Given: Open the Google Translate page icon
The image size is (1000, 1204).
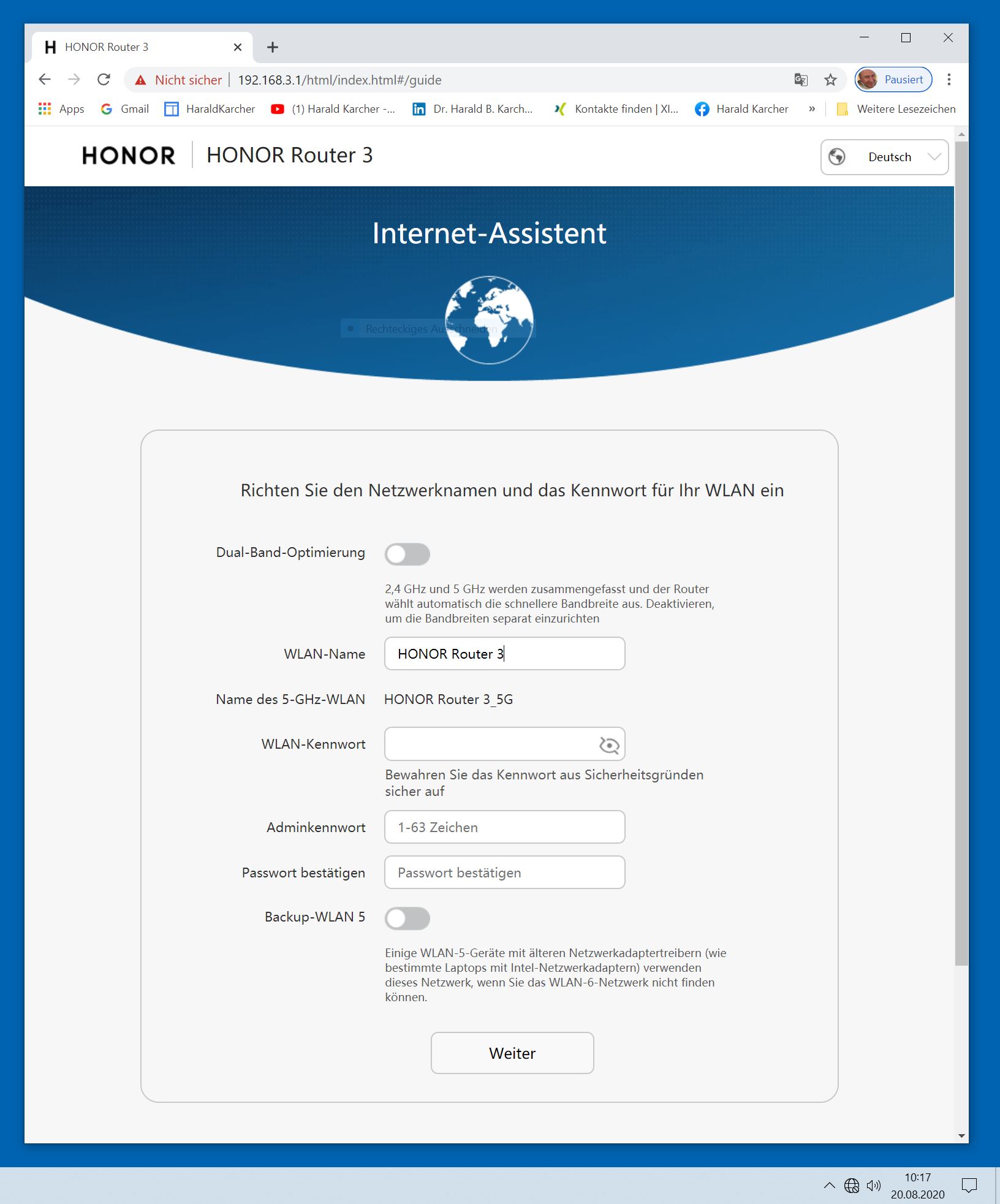Looking at the screenshot, I should (x=801, y=80).
